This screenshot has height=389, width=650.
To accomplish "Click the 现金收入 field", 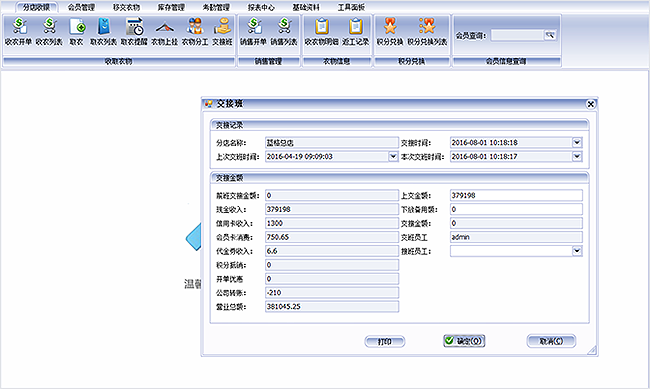I will tap(332, 209).
